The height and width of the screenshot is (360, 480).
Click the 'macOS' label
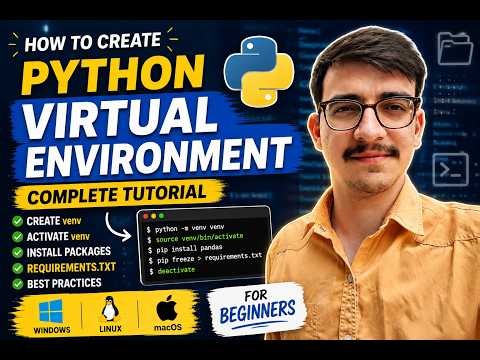click(168, 327)
